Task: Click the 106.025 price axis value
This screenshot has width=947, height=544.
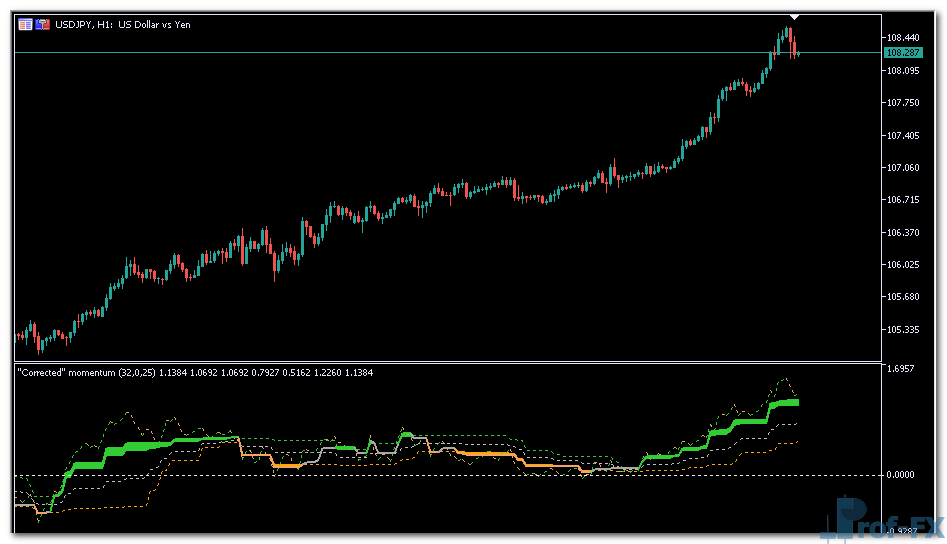Action: pyautogui.click(x=902, y=265)
